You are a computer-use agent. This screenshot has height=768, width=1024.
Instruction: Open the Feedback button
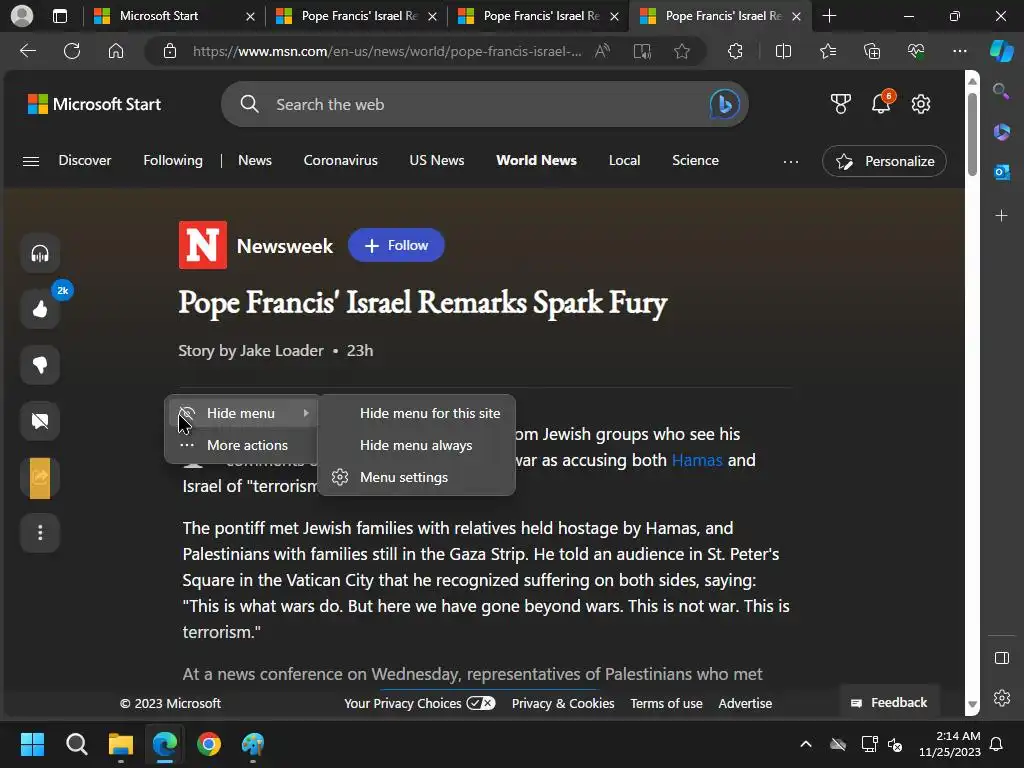(889, 703)
